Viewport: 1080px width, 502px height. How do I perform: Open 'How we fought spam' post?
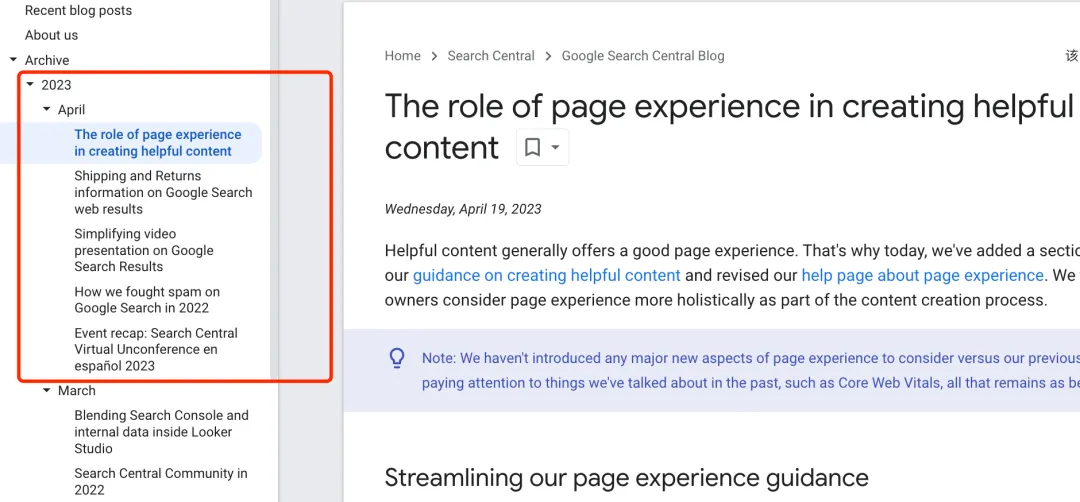[147, 300]
